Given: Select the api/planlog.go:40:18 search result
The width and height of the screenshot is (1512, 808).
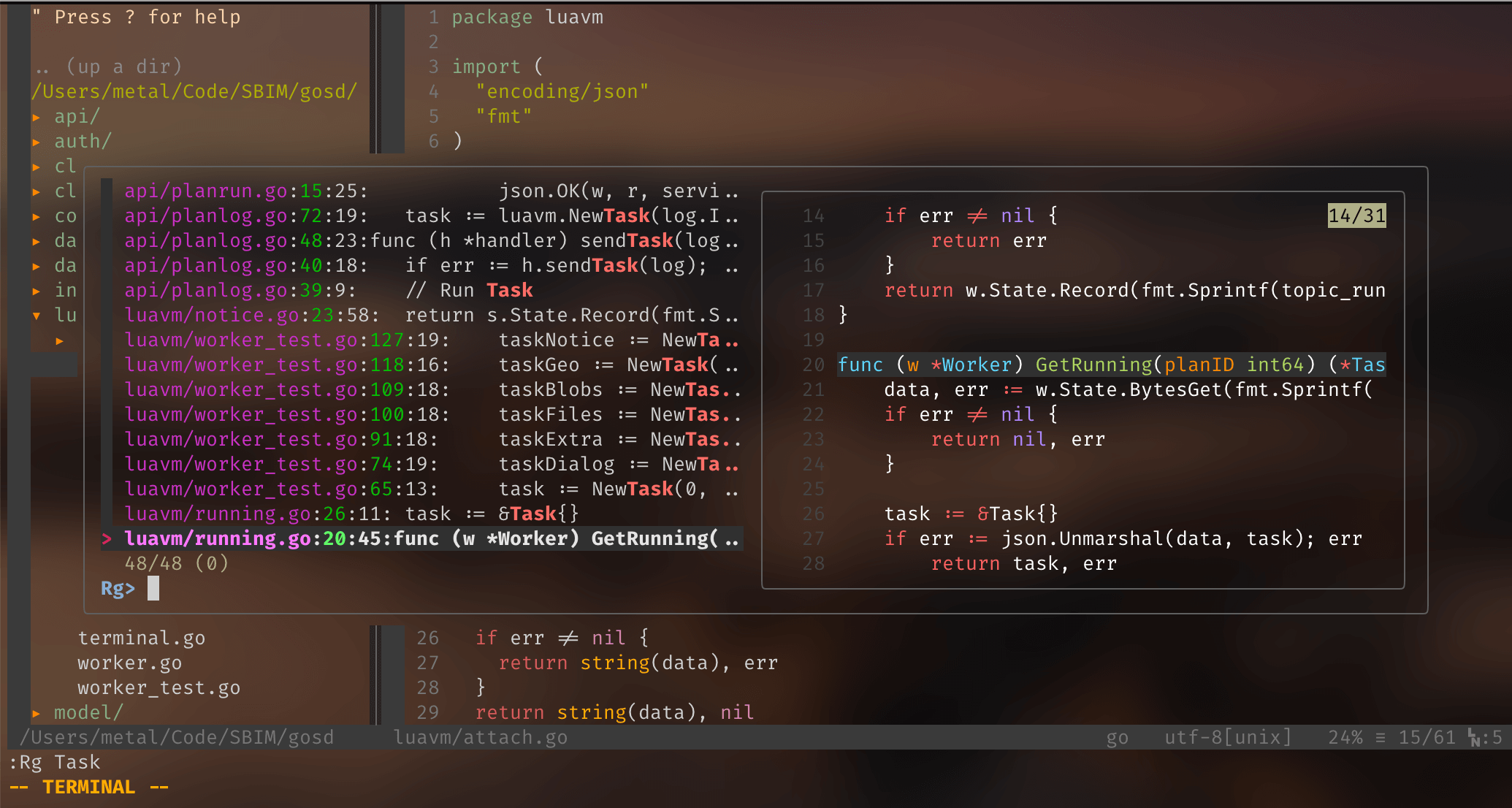Looking at the screenshot, I should pos(431,266).
